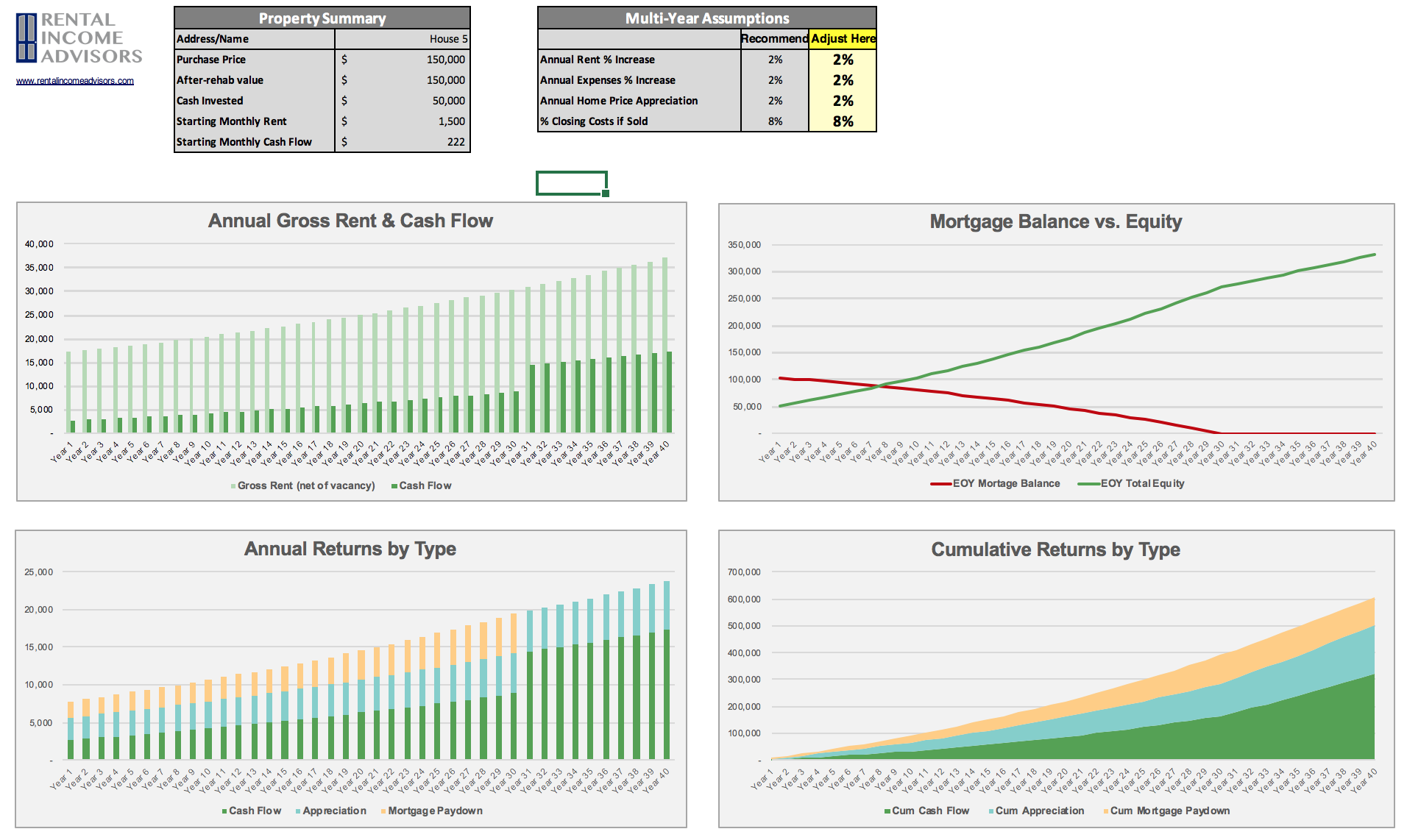Select the Address/Name value 'House 5'
This screenshot has height=840, width=1407.
[x=403, y=39]
